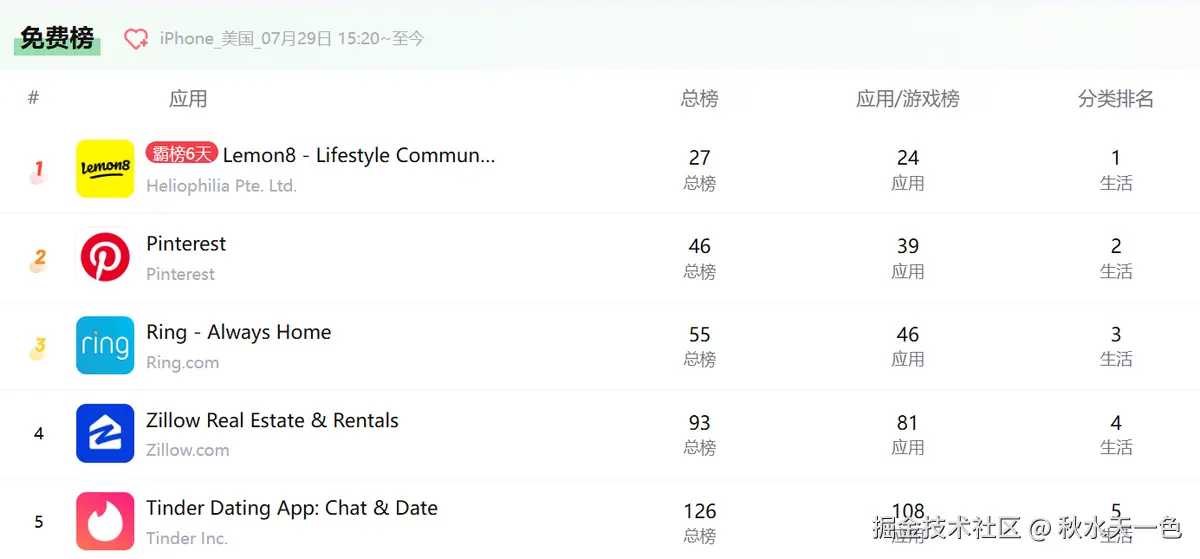Click the 总榜 column header
Screen dimensions: 1200x559
pyautogui.click(x=699, y=98)
